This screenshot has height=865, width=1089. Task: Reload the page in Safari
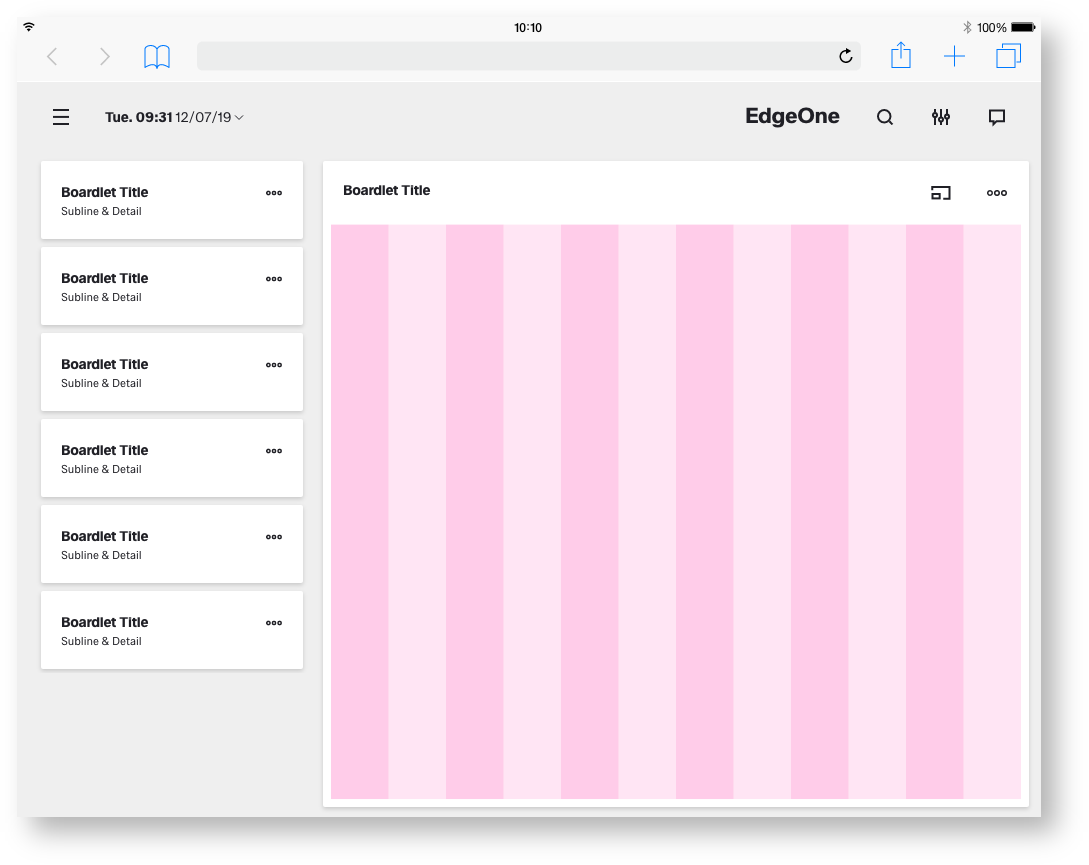(x=846, y=57)
